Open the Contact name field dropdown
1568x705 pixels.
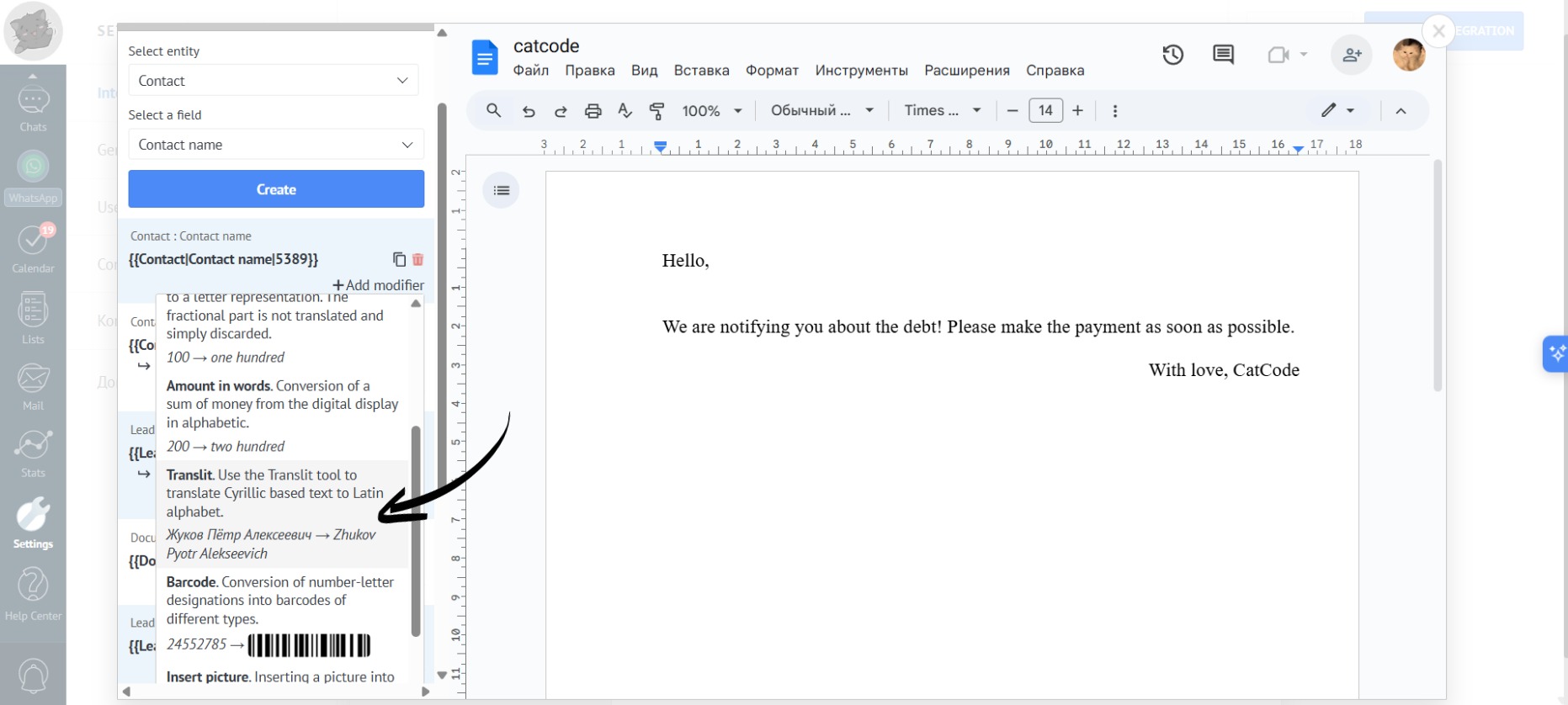click(x=275, y=145)
